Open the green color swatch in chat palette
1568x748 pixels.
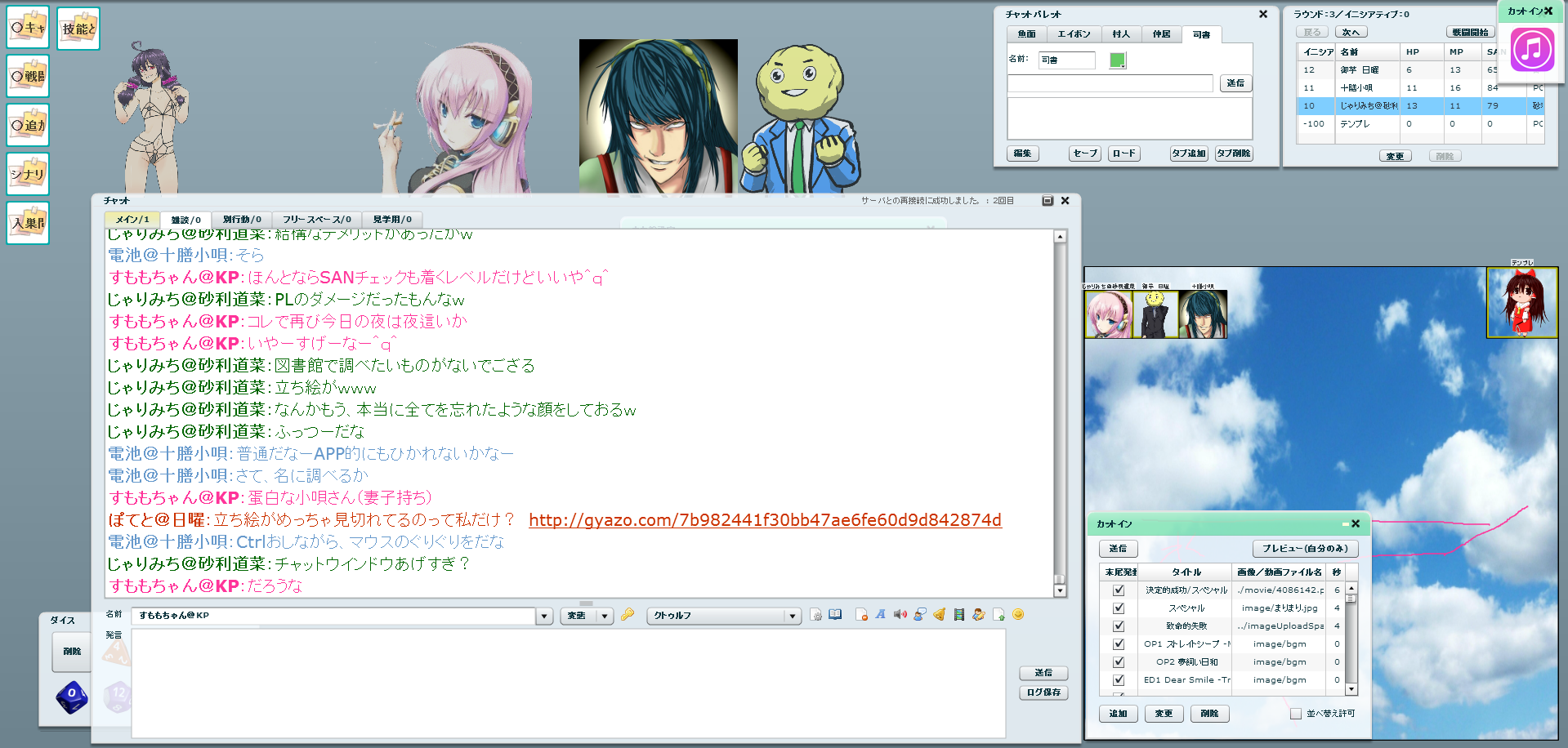[1117, 60]
